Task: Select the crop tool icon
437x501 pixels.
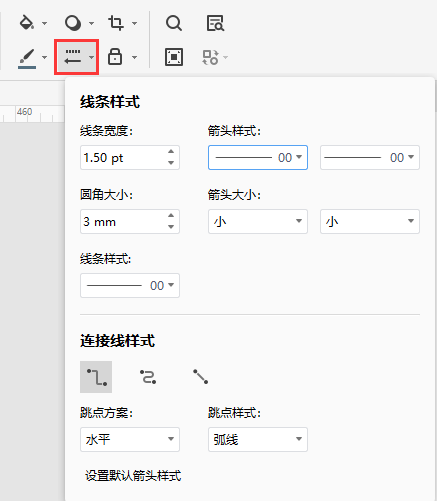Action: click(116, 23)
